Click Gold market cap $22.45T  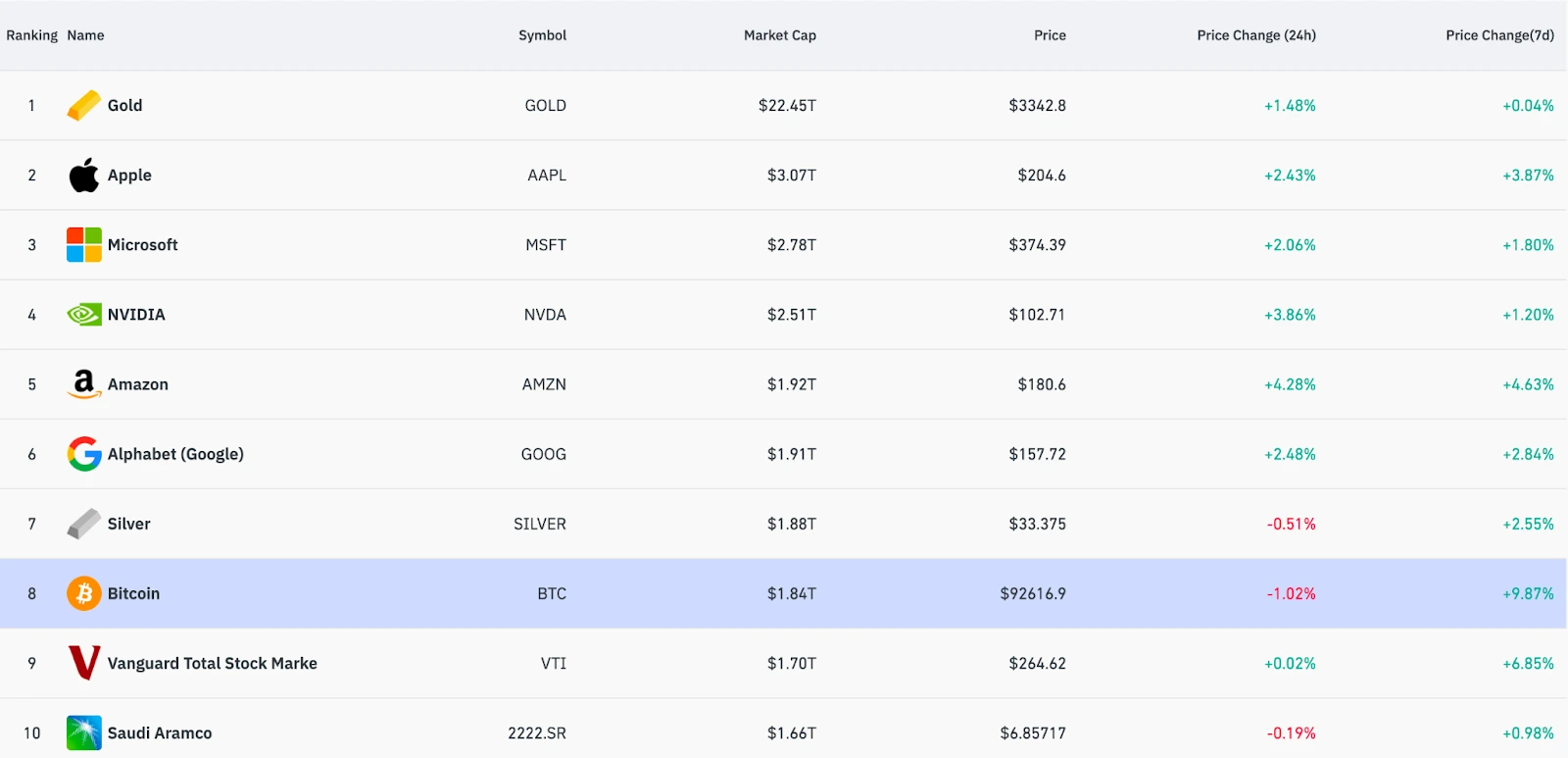[787, 105]
